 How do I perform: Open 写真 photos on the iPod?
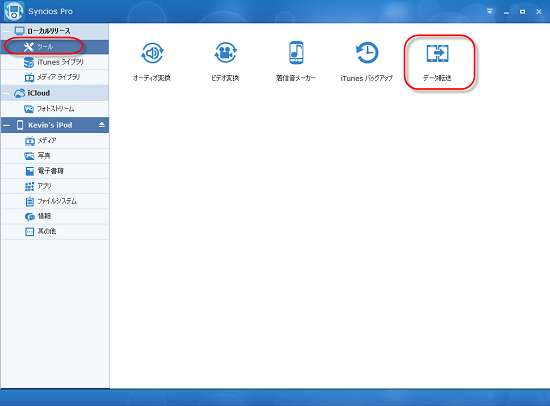55,156
